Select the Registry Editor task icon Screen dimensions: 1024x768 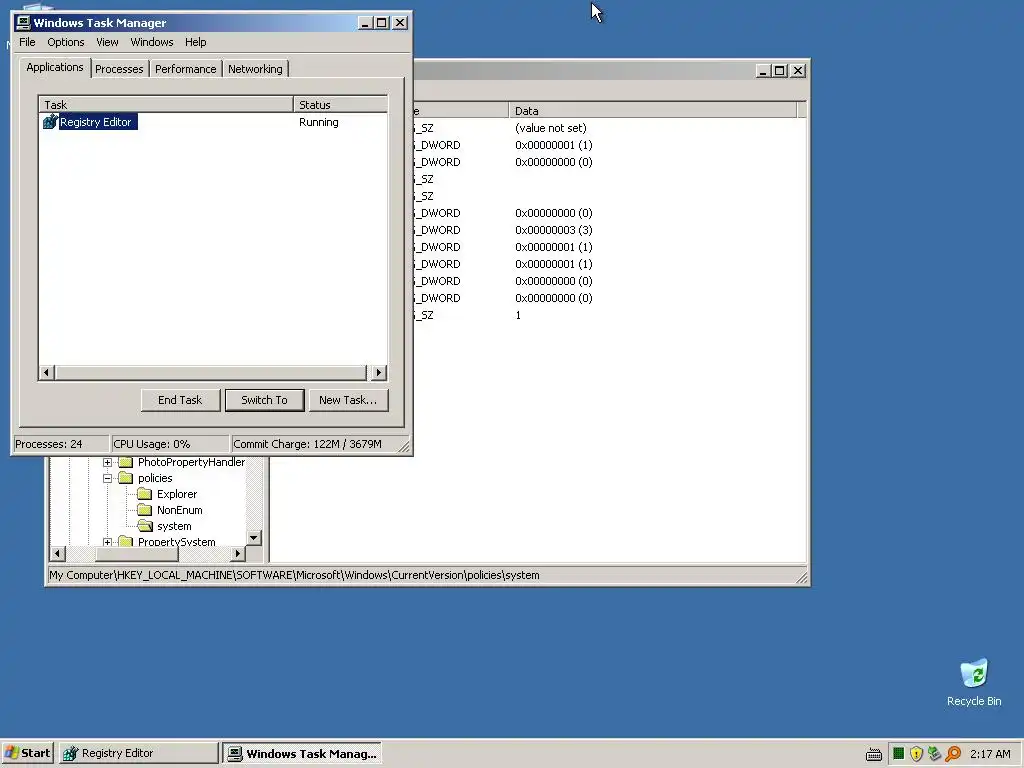pos(50,122)
